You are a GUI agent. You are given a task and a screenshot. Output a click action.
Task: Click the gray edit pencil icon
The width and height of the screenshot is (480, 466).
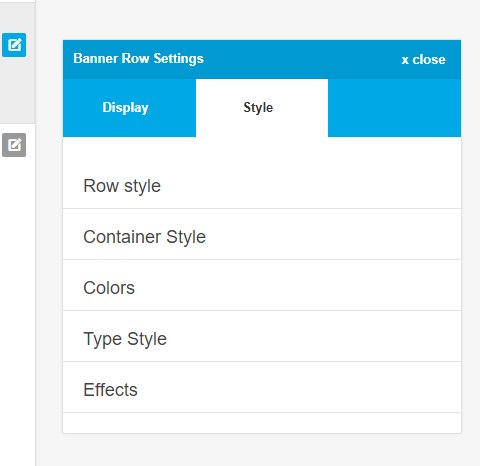[14, 145]
